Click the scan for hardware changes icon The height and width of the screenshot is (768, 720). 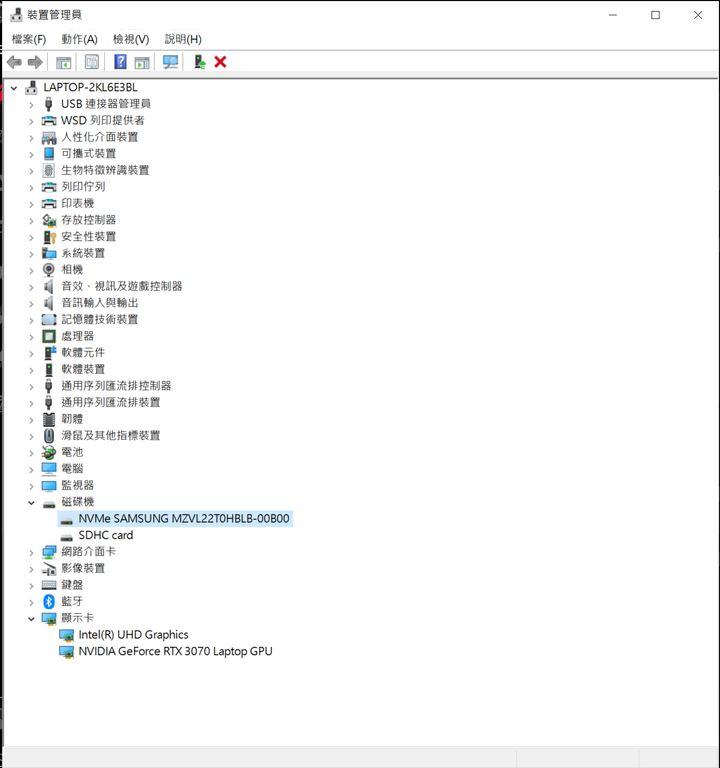[170, 62]
